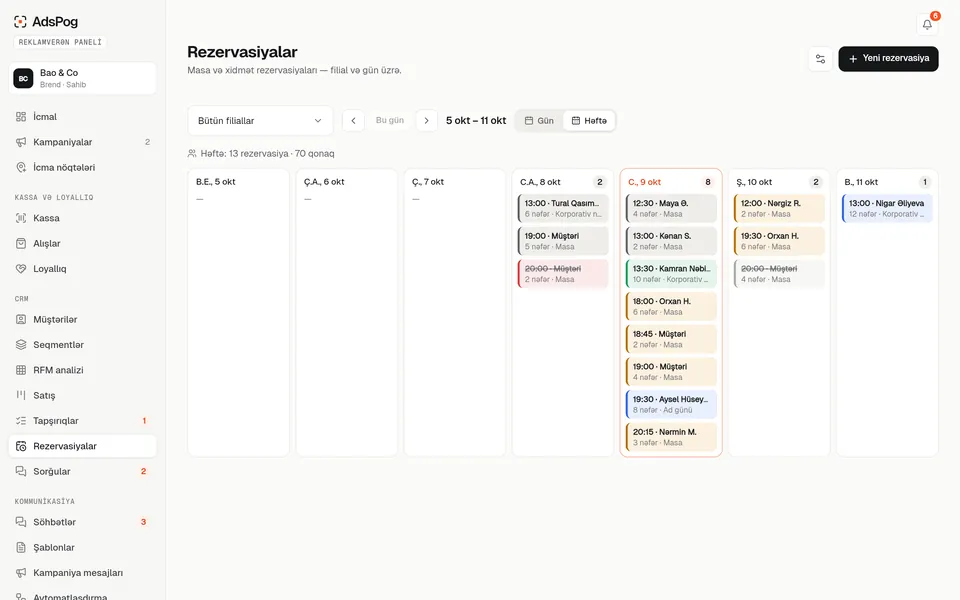Image resolution: width=960 pixels, height=600 pixels.
Task: Click the Kassa scanner icon
Action: [21, 218]
